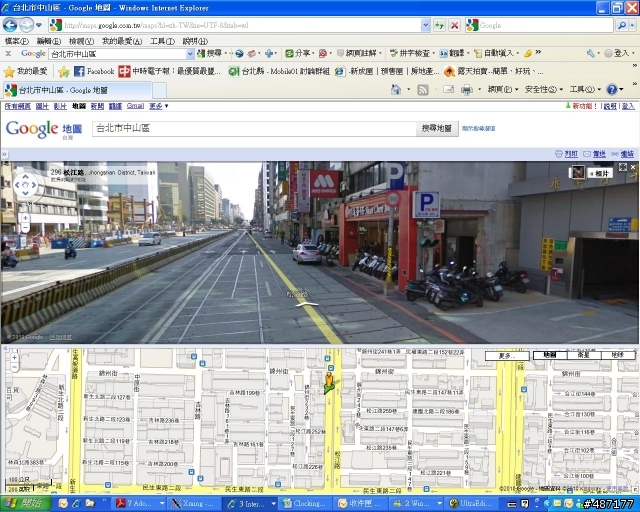This screenshot has width=640, height=512.
Task: Click the 搜尋地圖 search maps button
Action: (437, 129)
